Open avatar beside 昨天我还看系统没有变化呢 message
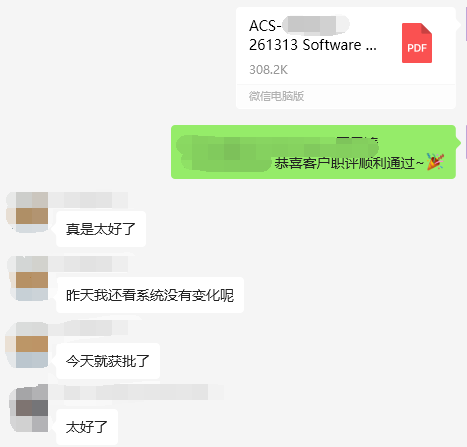This screenshot has width=467, height=447. 28,278
